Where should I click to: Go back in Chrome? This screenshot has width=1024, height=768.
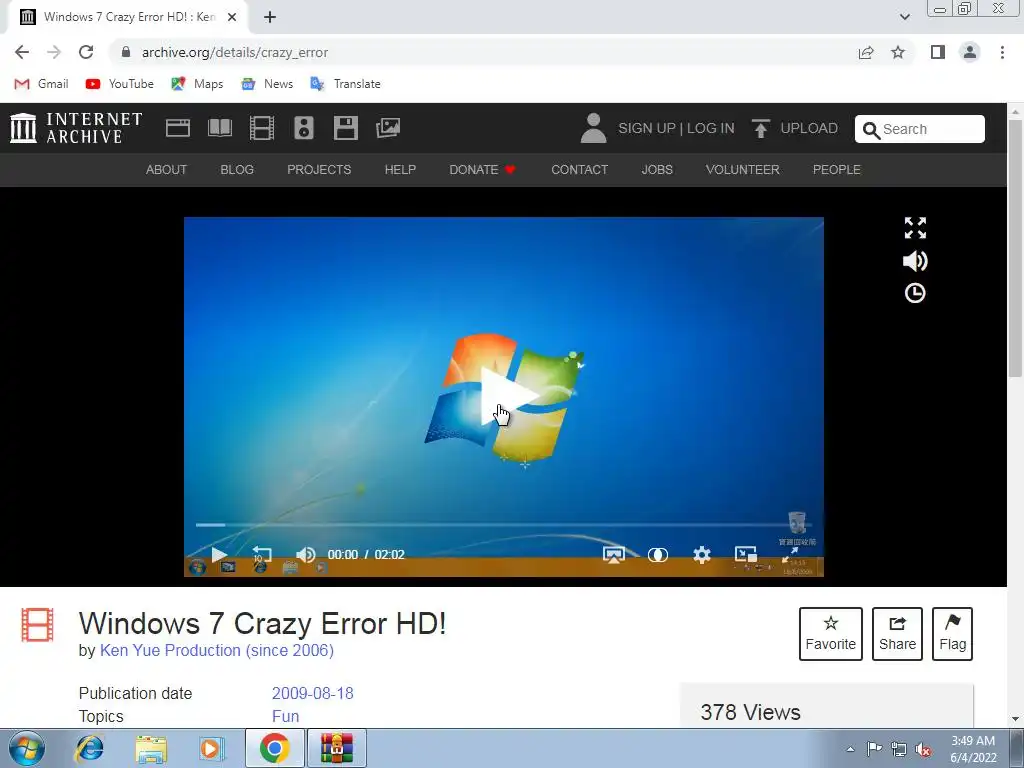(x=22, y=52)
